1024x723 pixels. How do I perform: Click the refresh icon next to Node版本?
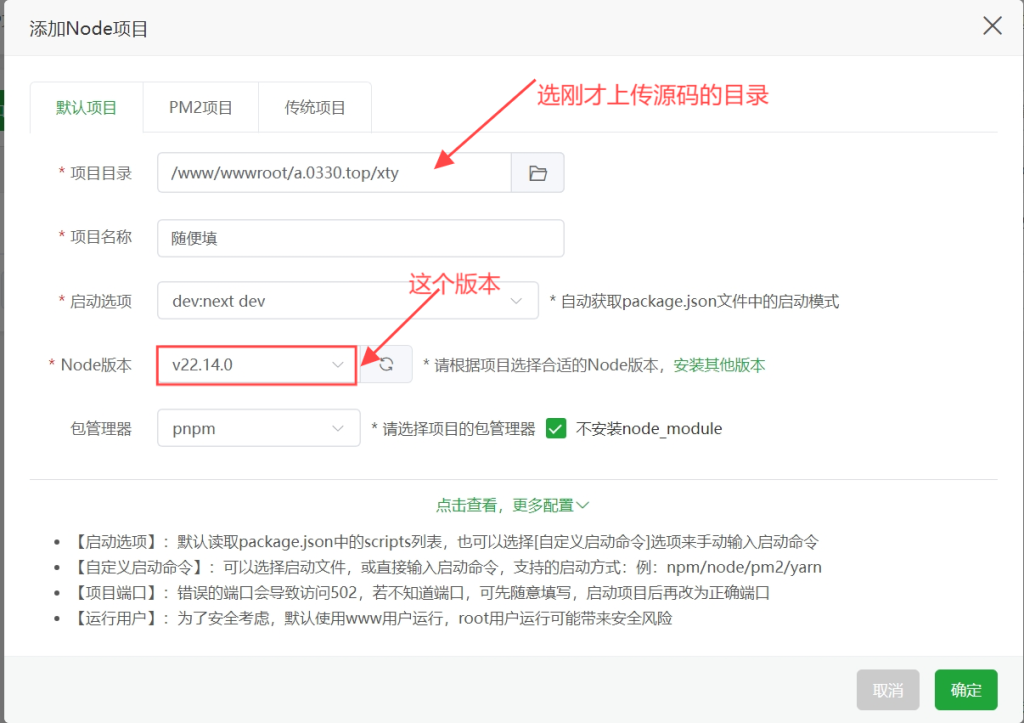(386, 365)
